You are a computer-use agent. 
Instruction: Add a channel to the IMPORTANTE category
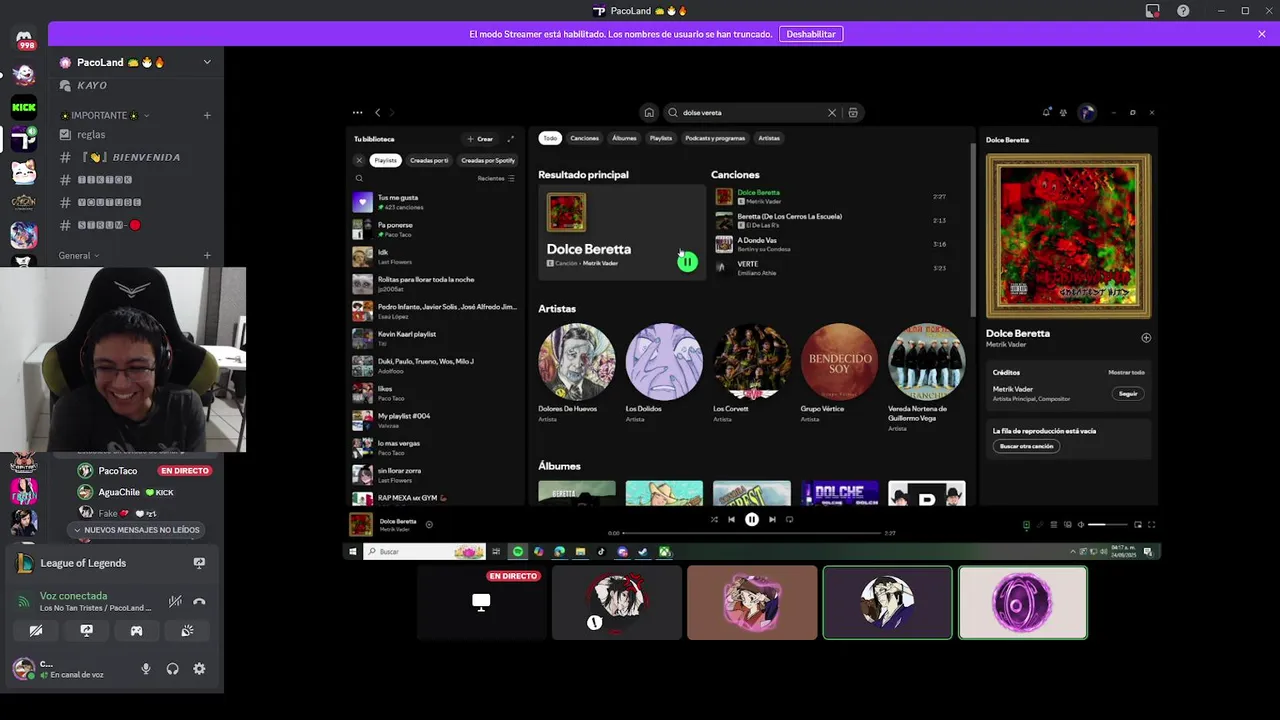click(207, 115)
